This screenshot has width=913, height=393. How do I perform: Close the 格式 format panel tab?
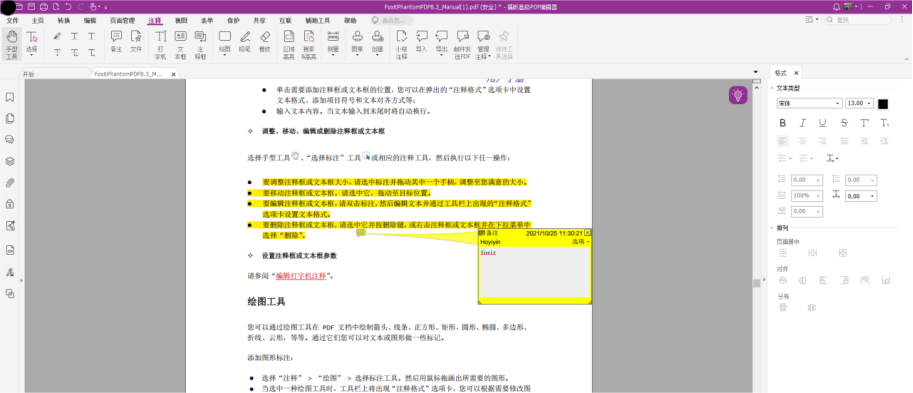click(x=796, y=73)
